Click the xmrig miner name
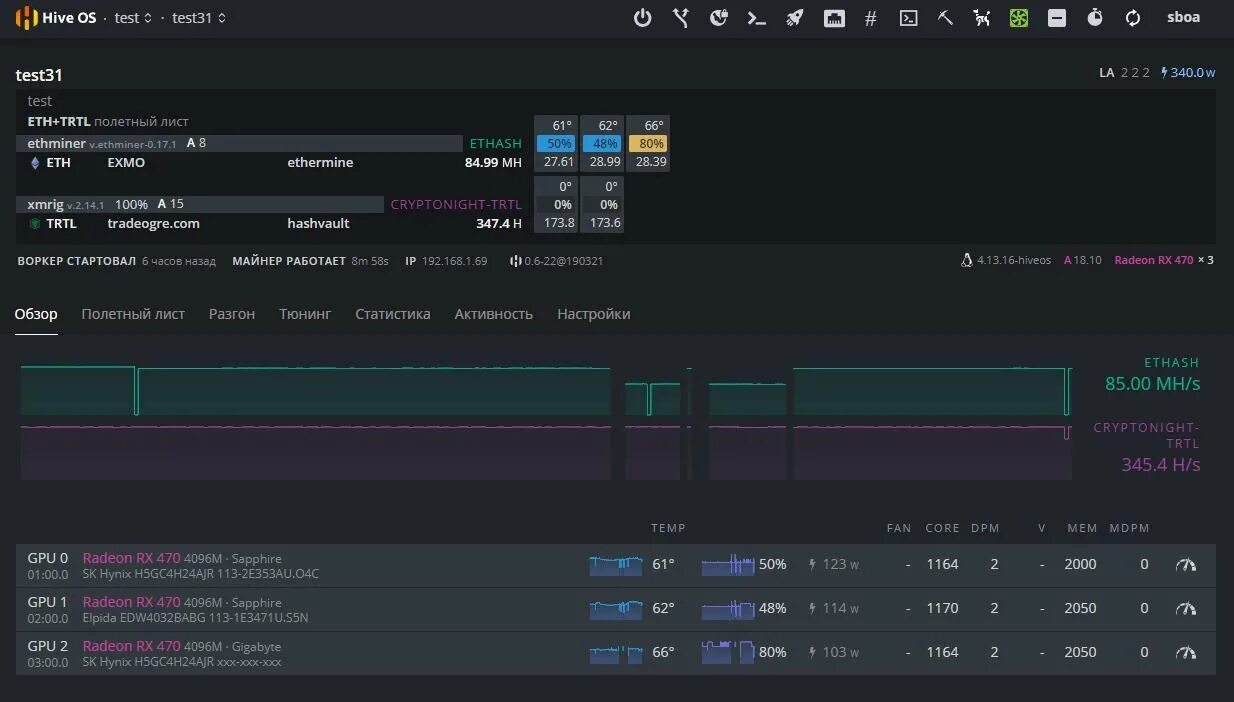1234x702 pixels. [x=45, y=204]
